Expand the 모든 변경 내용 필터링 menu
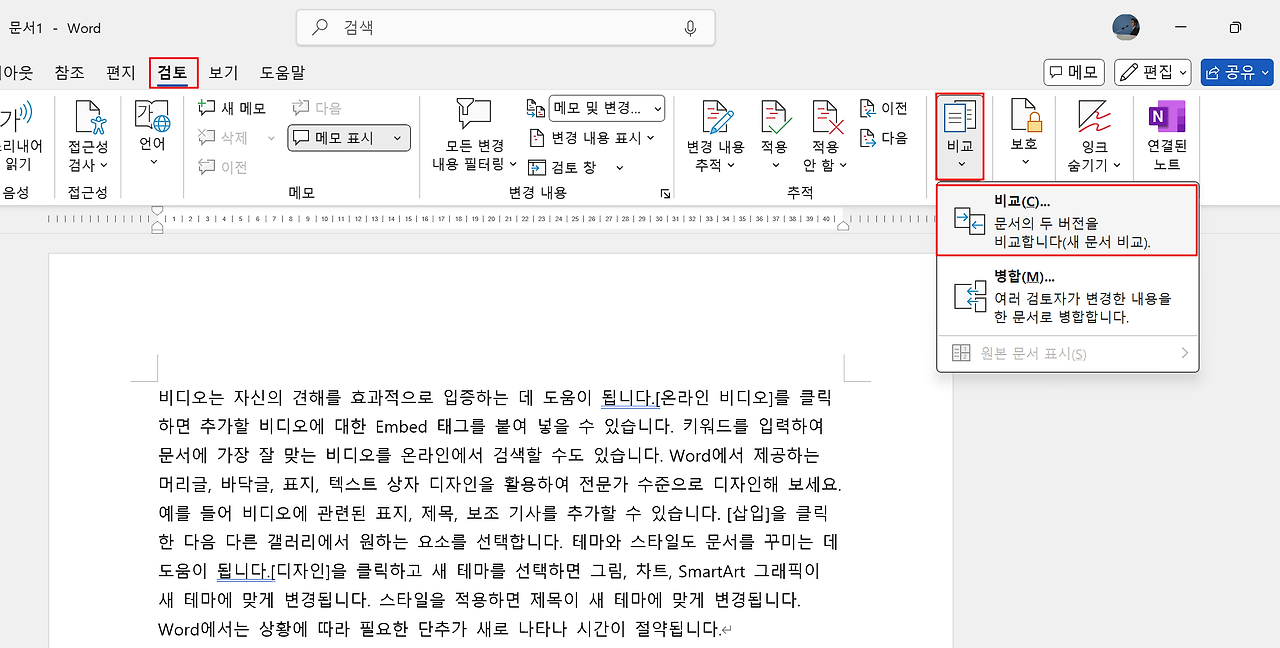This screenshot has height=648, width=1280. [513, 164]
